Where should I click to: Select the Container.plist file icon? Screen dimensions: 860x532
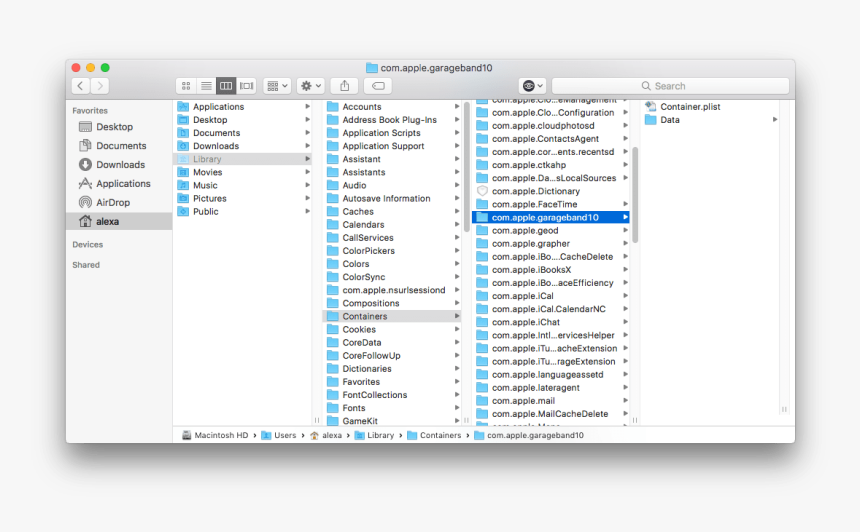650,106
